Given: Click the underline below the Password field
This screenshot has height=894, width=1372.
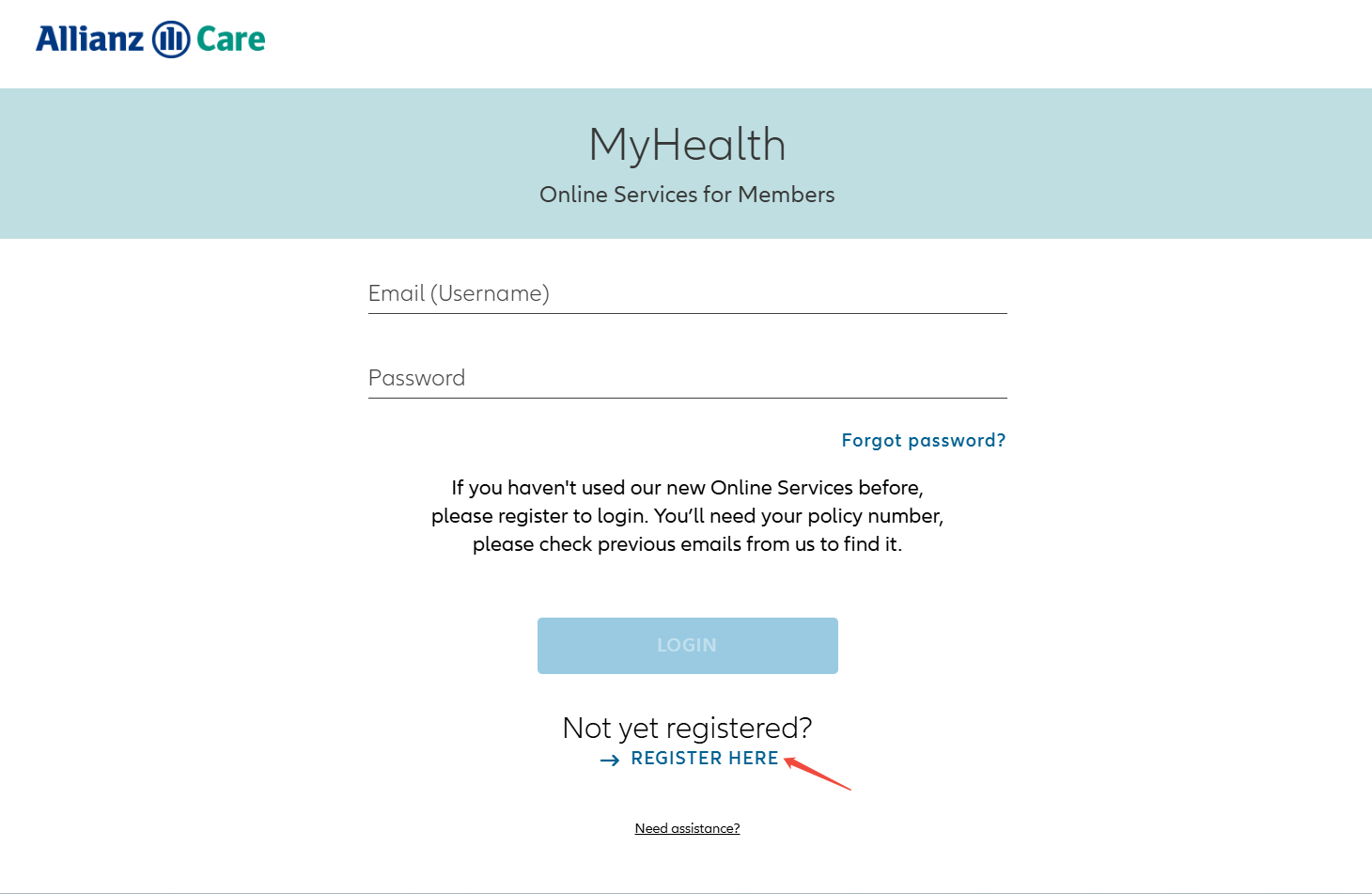Looking at the screenshot, I should point(687,398).
